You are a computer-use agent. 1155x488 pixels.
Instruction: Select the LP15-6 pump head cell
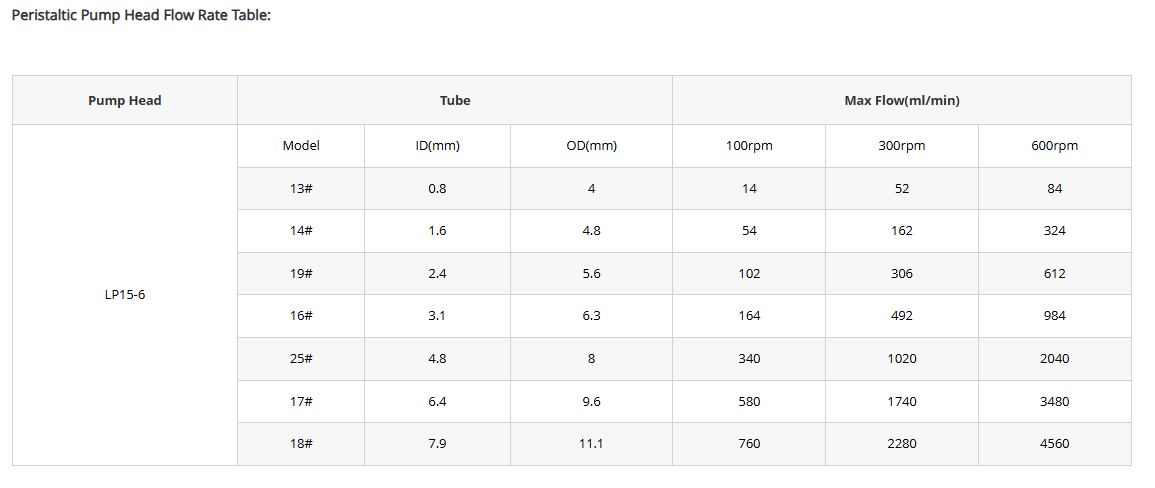[124, 295]
